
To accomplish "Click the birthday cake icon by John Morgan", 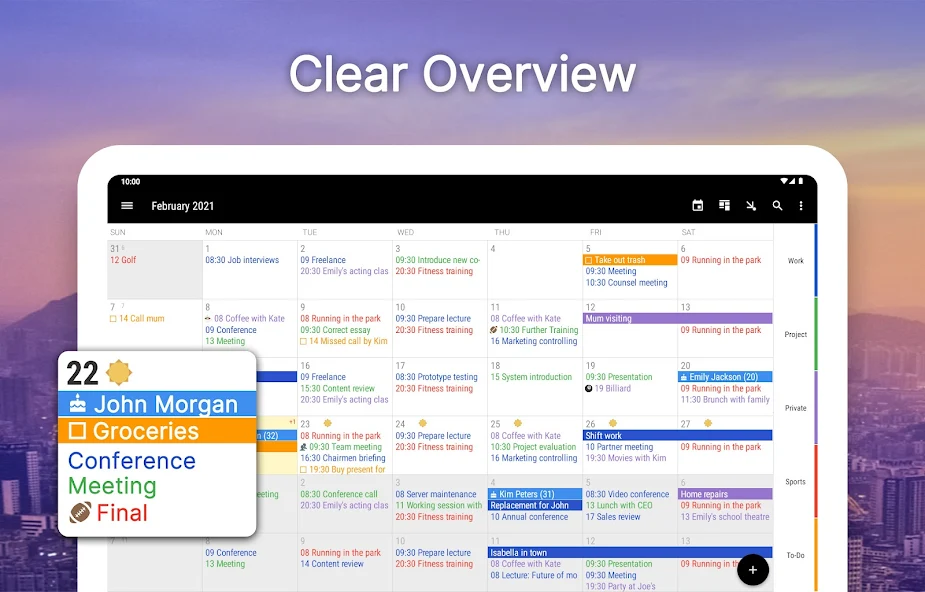I will tap(78, 404).
